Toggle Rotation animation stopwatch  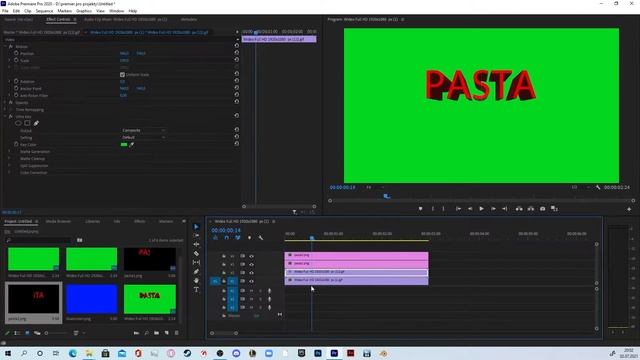point(16,81)
